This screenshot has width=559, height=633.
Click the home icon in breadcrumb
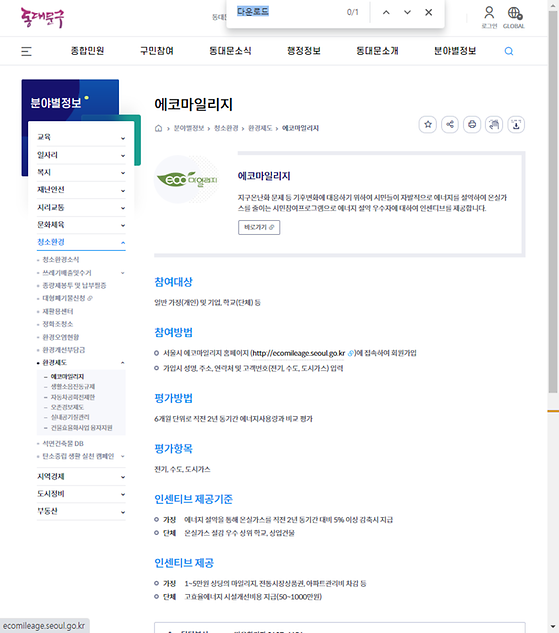click(159, 128)
